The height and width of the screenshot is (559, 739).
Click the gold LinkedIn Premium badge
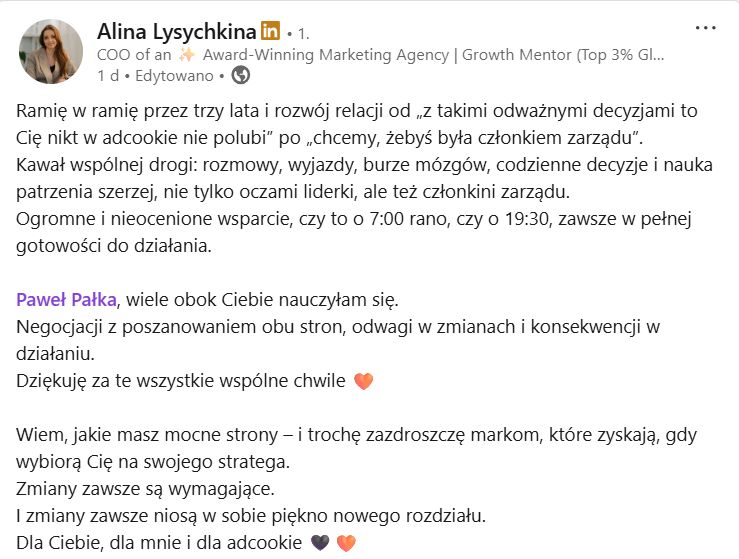270,32
